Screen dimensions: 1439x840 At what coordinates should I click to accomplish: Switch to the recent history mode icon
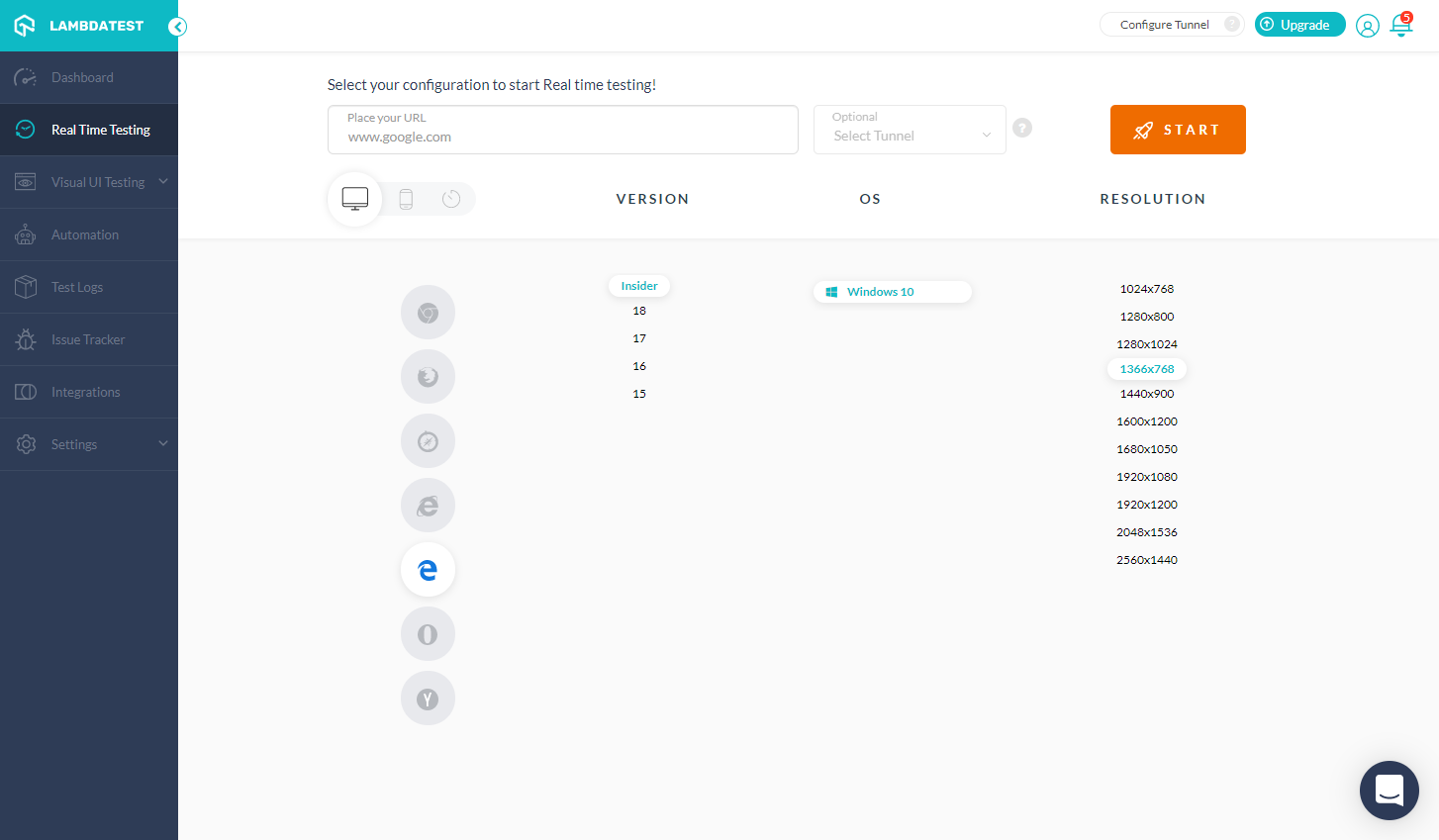(451, 199)
